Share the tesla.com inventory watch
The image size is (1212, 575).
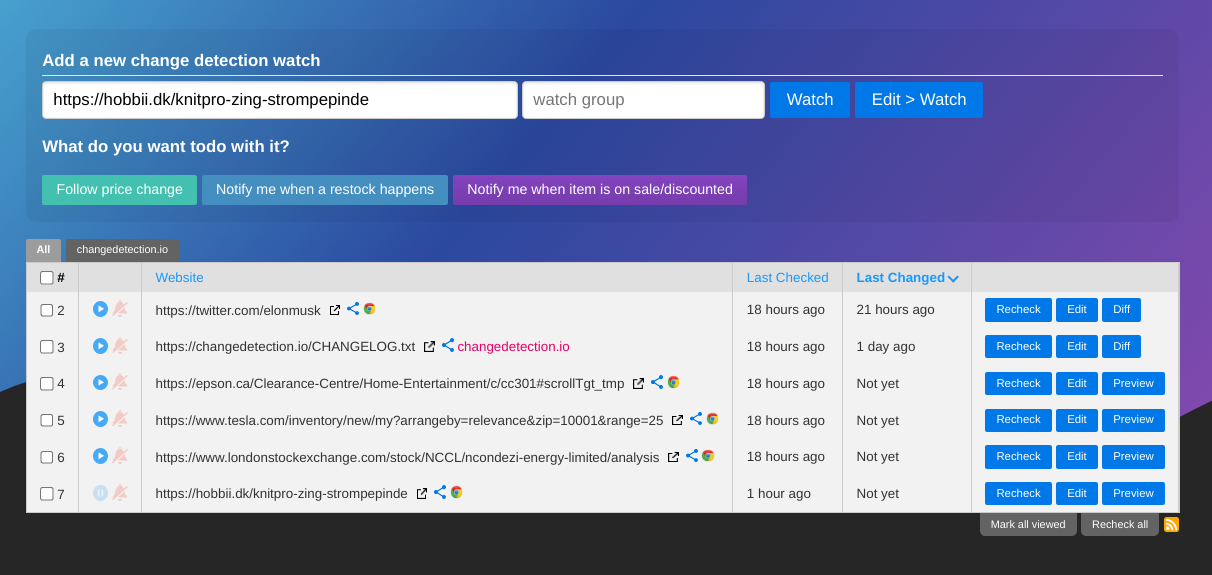coord(696,419)
